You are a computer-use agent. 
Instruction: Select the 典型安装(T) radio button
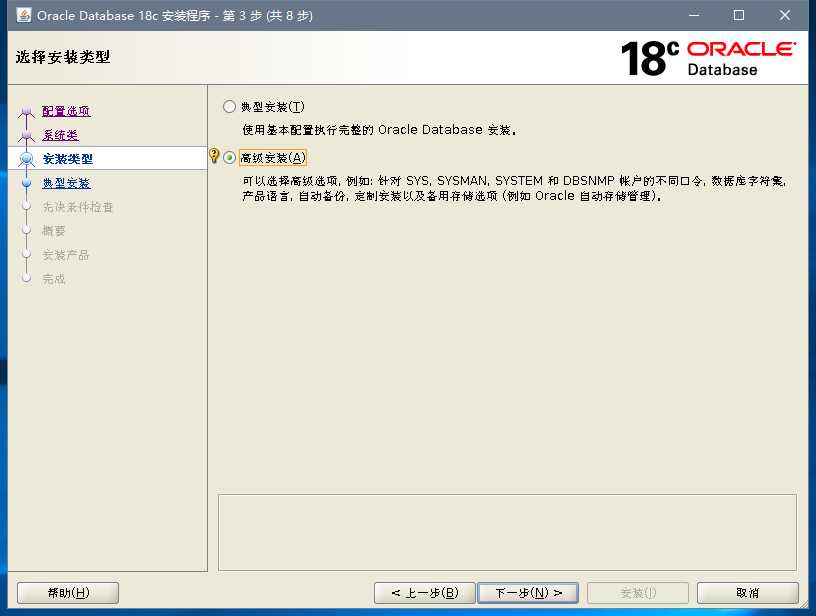click(229, 107)
